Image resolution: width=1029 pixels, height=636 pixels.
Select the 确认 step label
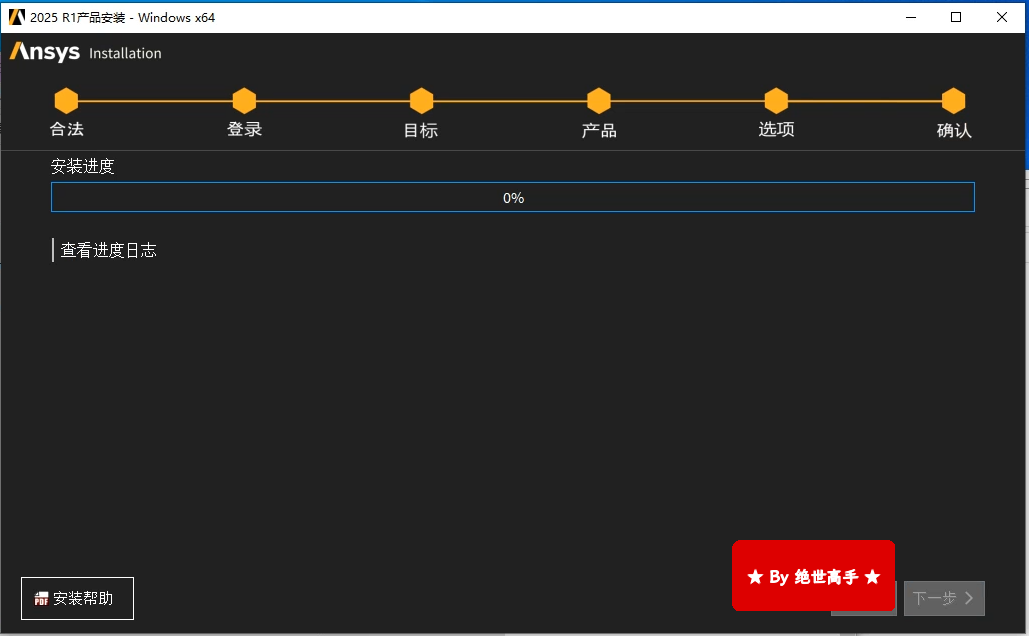click(954, 130)
